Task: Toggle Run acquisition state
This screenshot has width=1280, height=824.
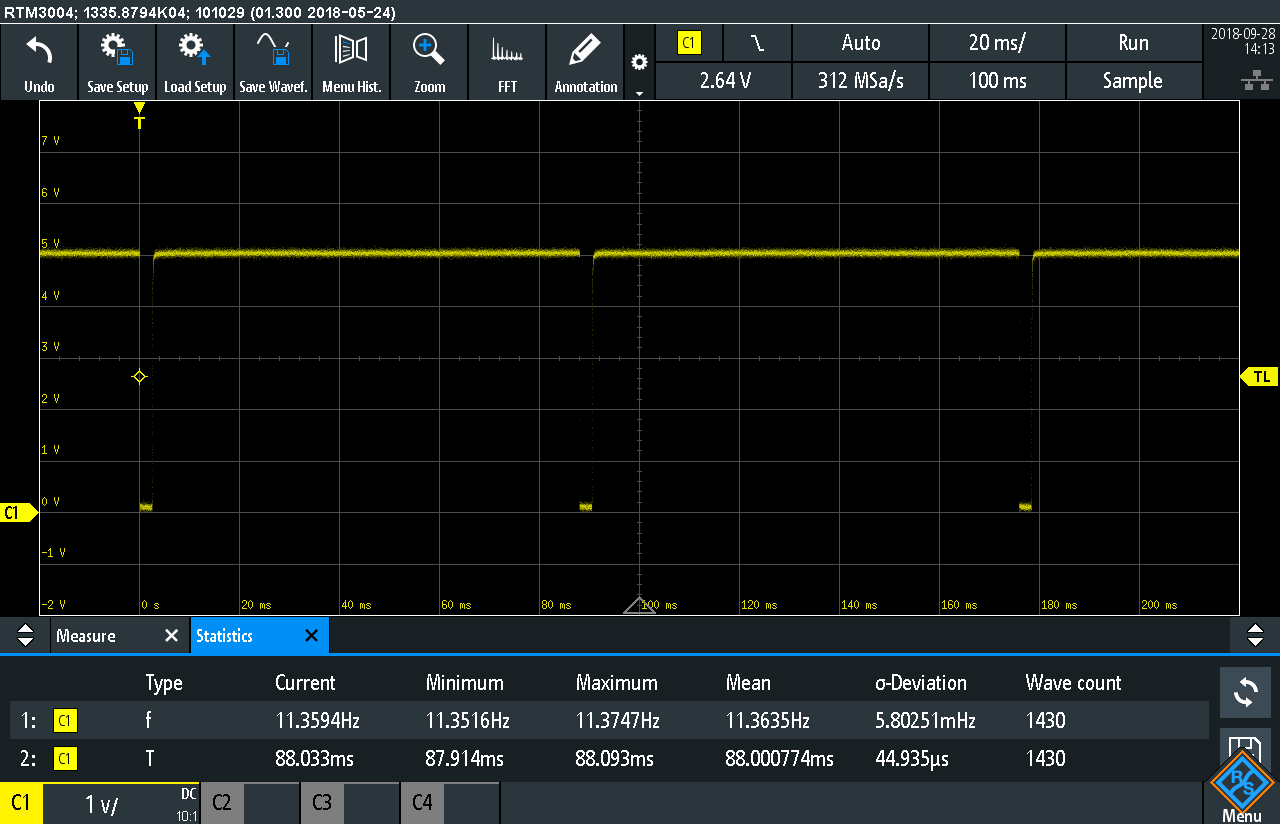Action: pos(1132,43)
